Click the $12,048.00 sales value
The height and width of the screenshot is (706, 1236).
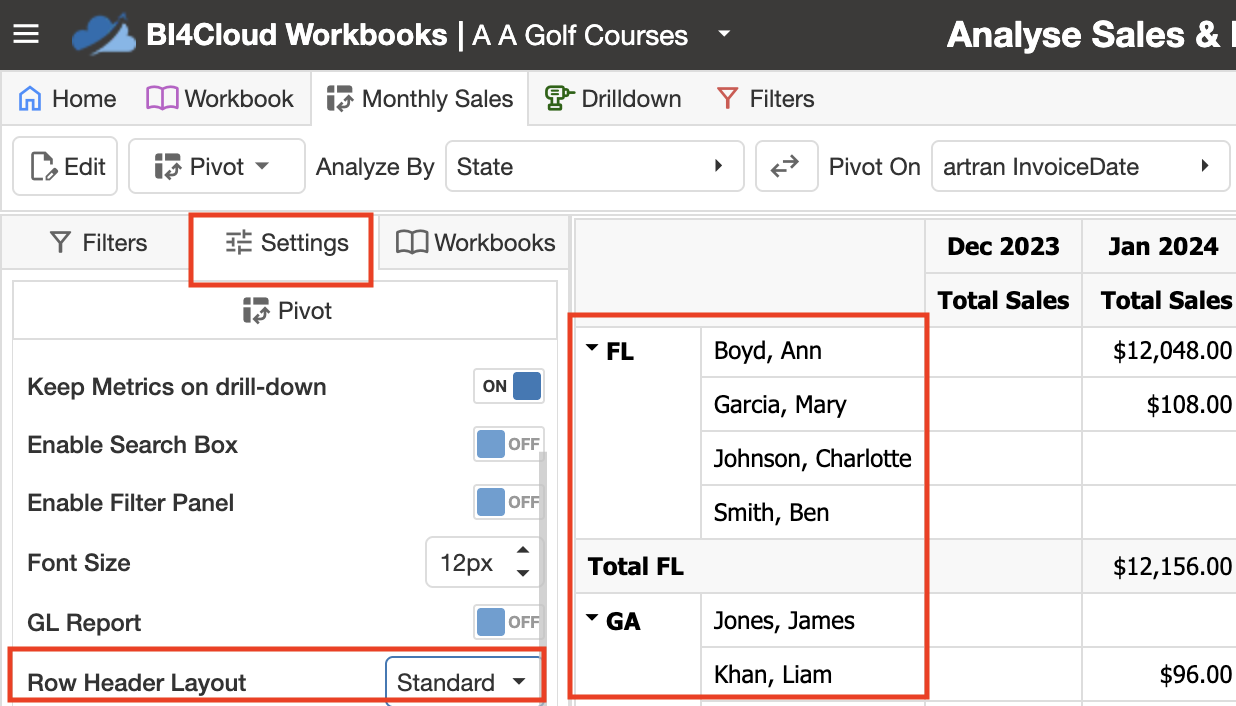tap(1172, 351)
